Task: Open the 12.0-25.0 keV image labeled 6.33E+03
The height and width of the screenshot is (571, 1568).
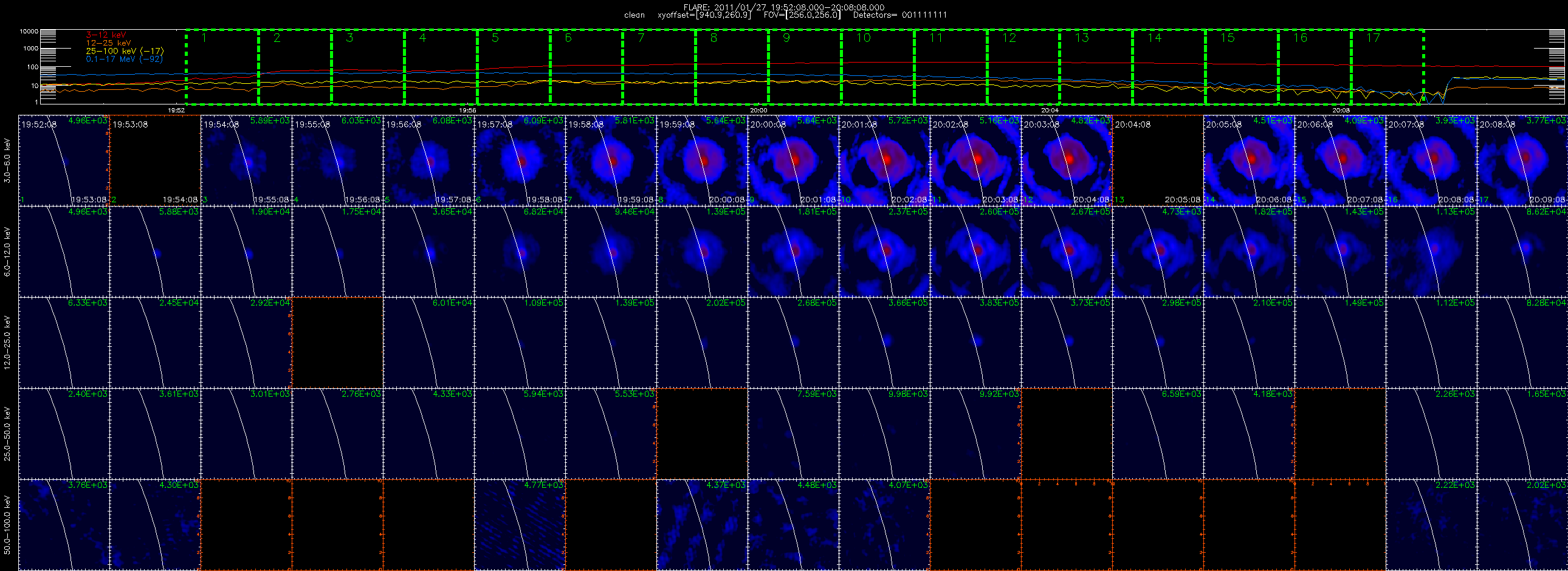Action: [64, 343]
